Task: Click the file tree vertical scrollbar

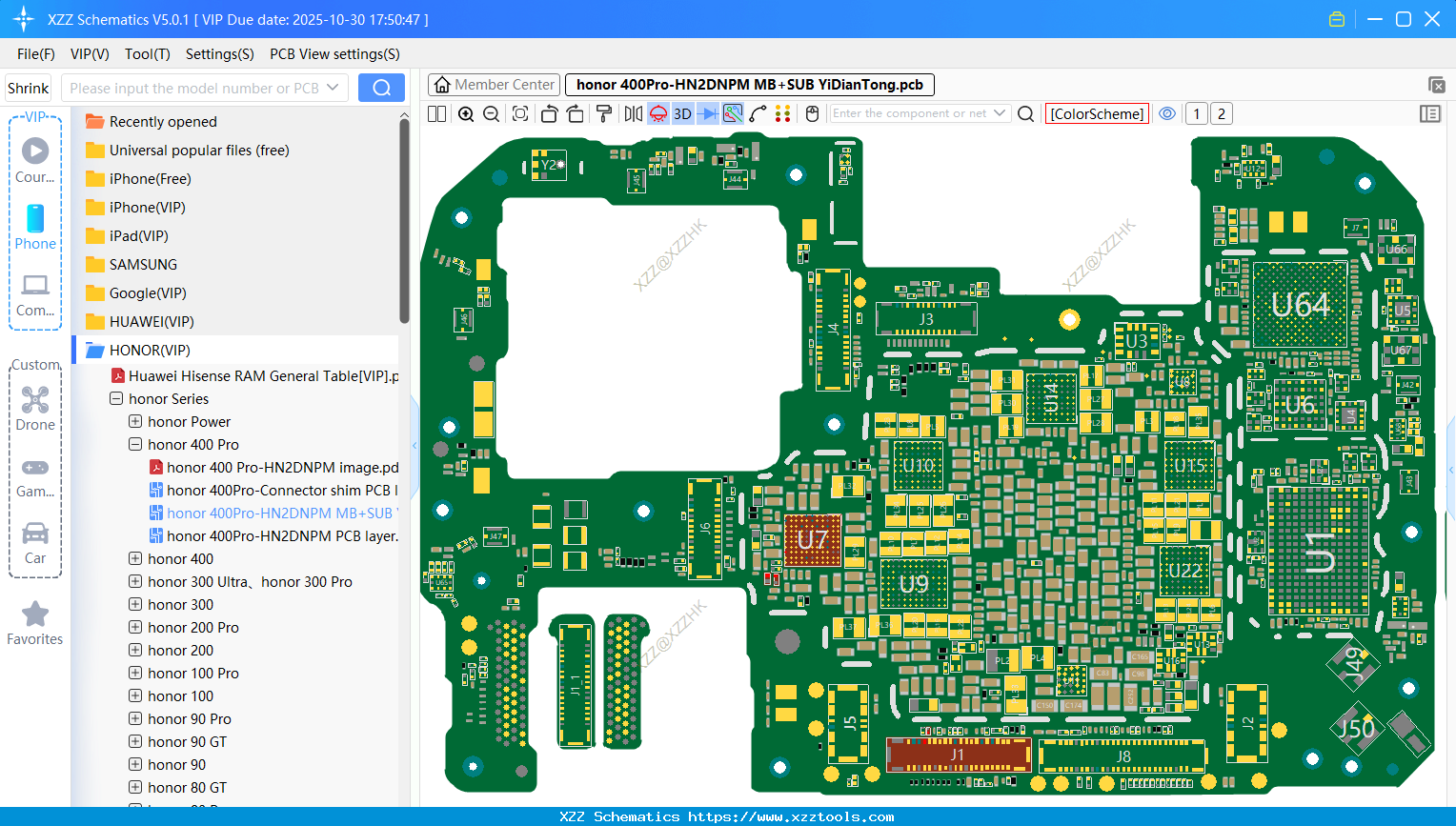Action: (x=404, y=221)
